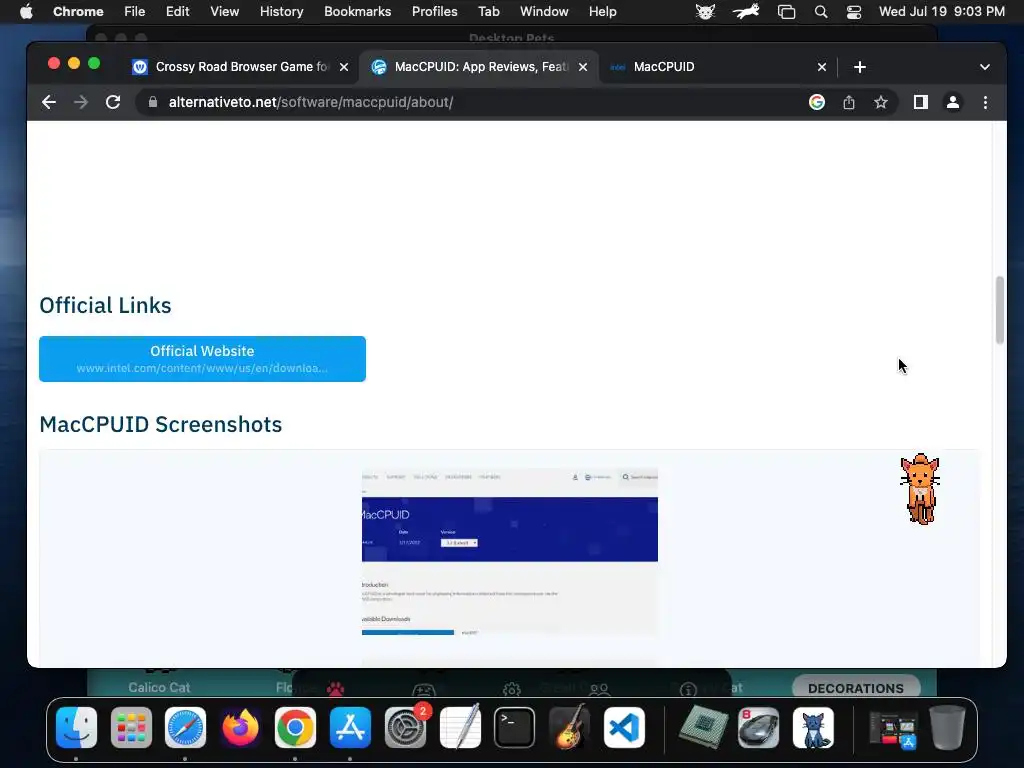Open the Apple menu

[x=26, y=12]
